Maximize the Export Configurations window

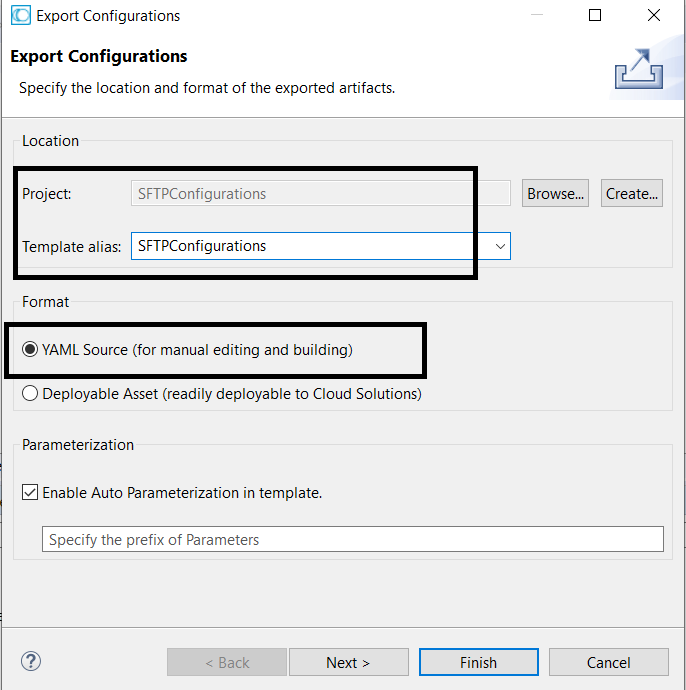(x=595, y=16)
